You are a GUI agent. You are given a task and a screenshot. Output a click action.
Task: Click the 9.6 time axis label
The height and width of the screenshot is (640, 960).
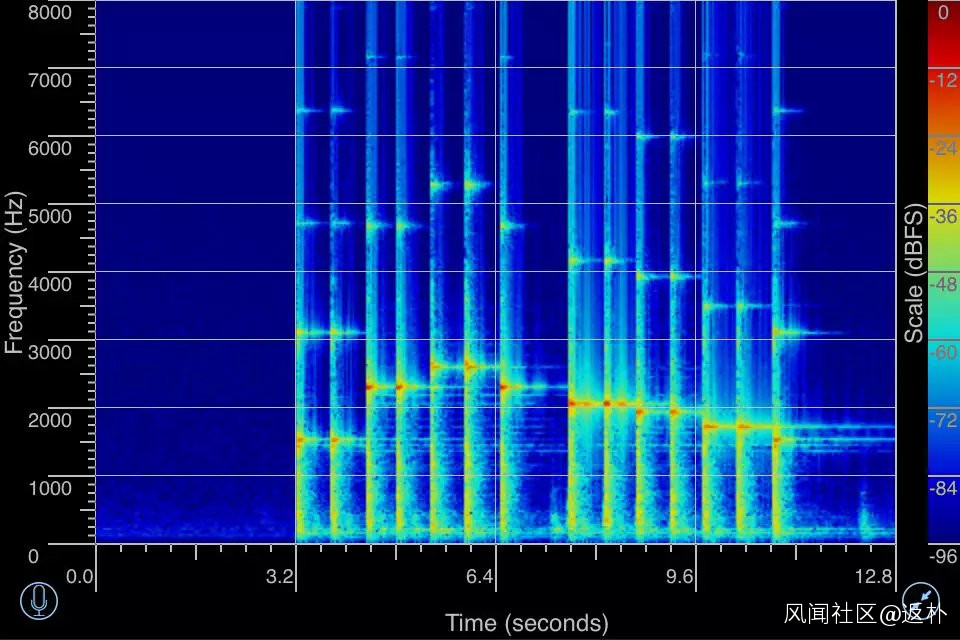click(x=680, y=576)
